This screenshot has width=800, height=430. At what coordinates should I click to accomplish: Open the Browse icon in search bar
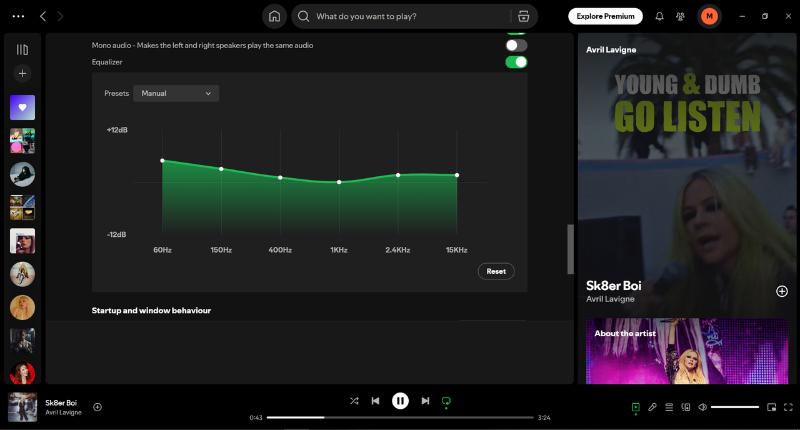point(522,16)
